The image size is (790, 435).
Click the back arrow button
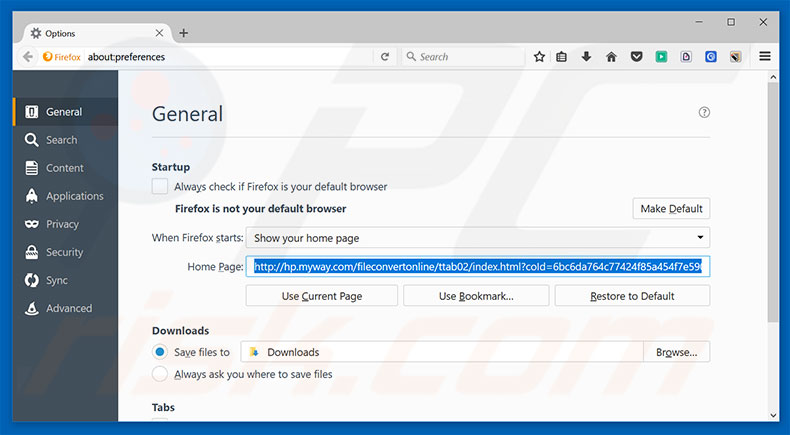[28, 57]
